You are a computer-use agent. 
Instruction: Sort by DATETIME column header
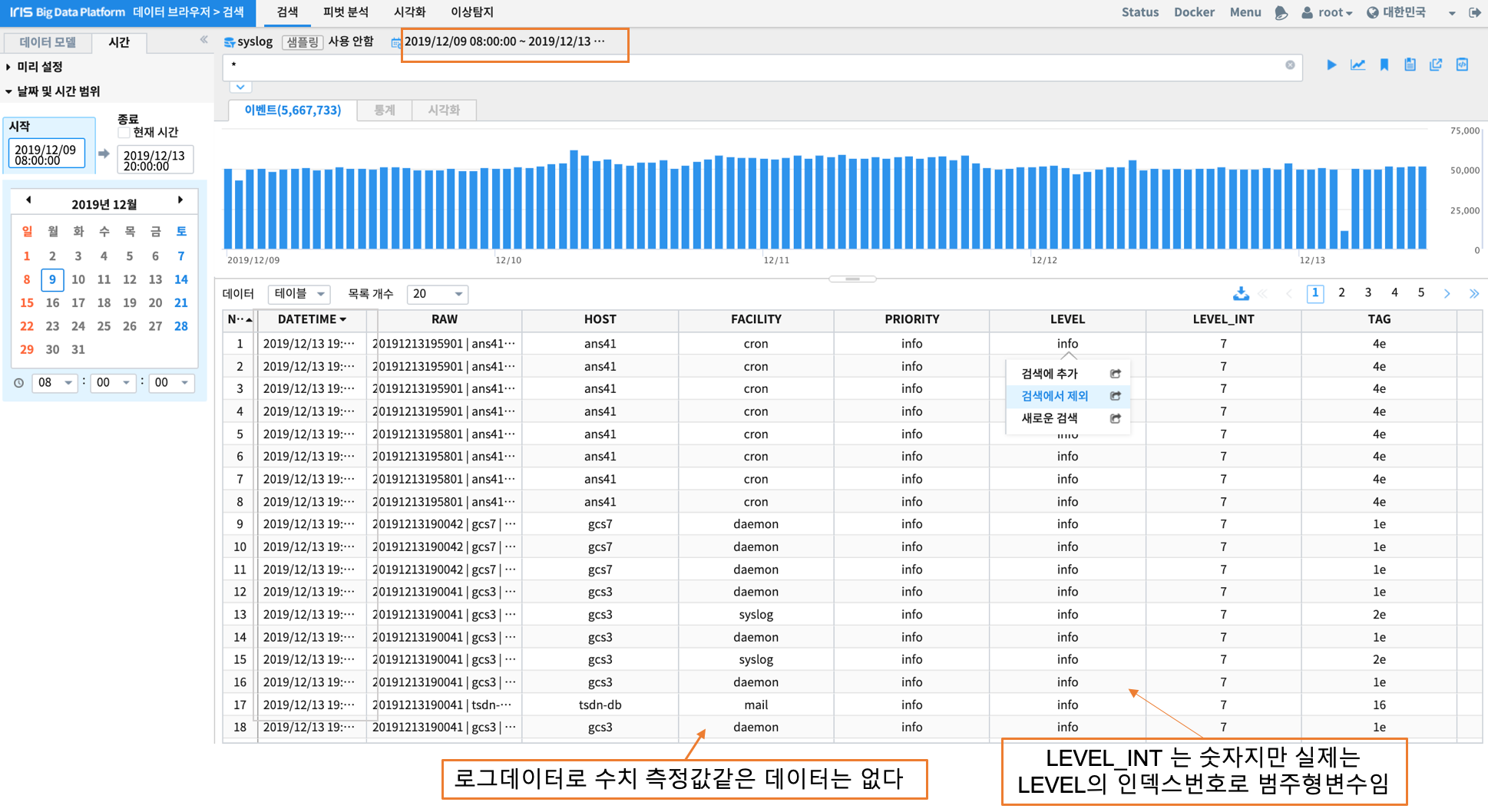pyautogui.click(x=312, y=319)
